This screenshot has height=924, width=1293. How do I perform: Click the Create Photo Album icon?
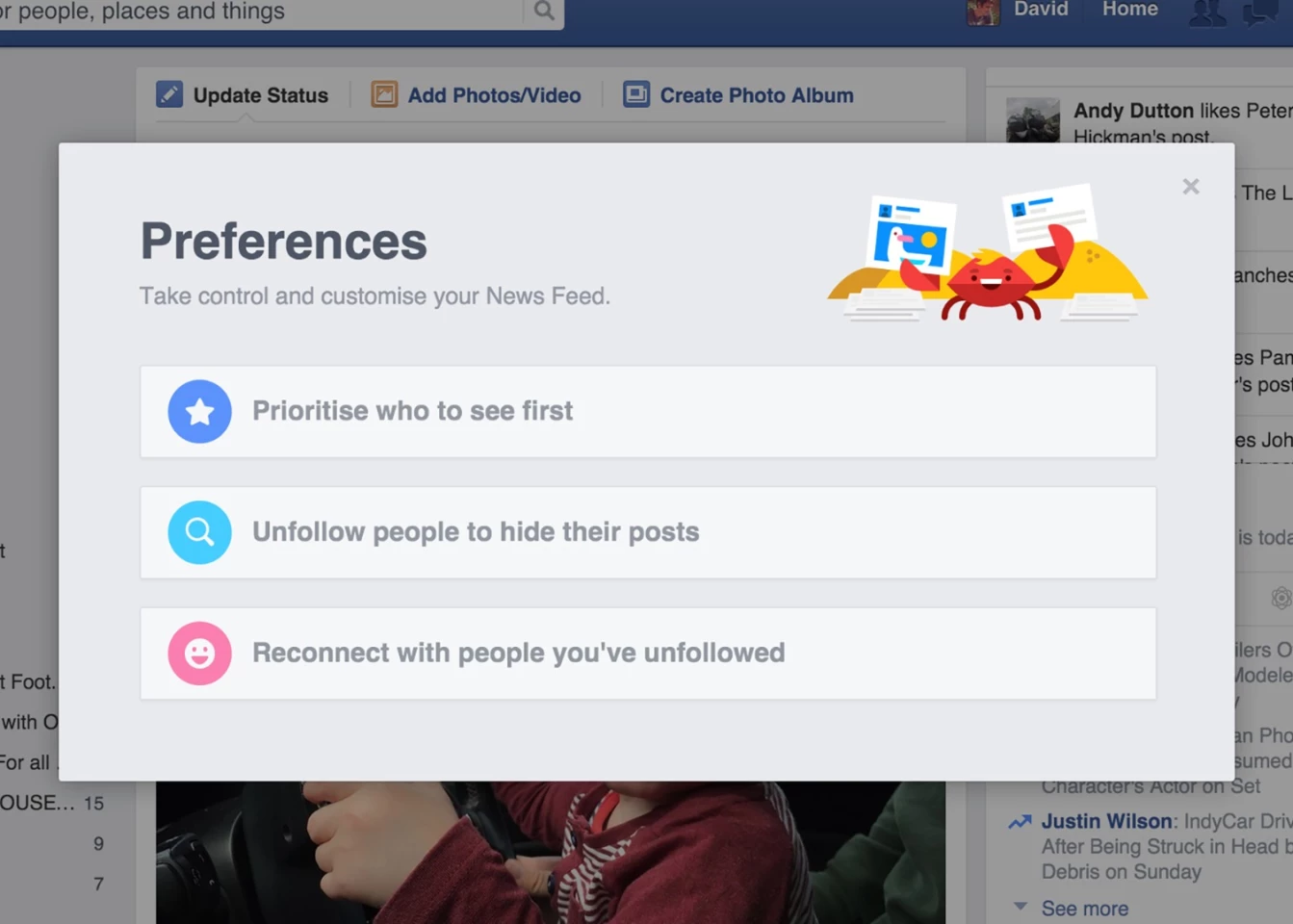point(636,94)
